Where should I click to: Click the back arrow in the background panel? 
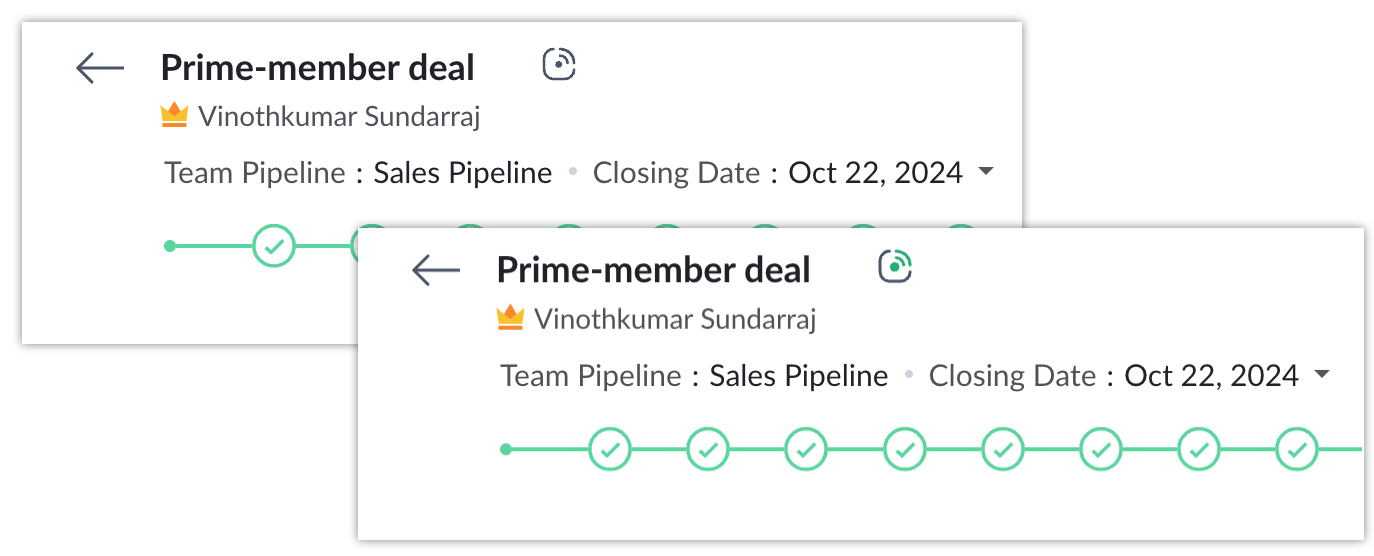[100, 68]
